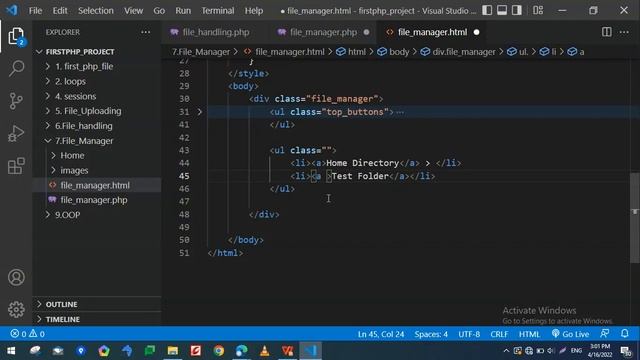The image size is (640, 360).
Task: Change language mode HTML
Action: pyautogui.click(x=529, y=334)
